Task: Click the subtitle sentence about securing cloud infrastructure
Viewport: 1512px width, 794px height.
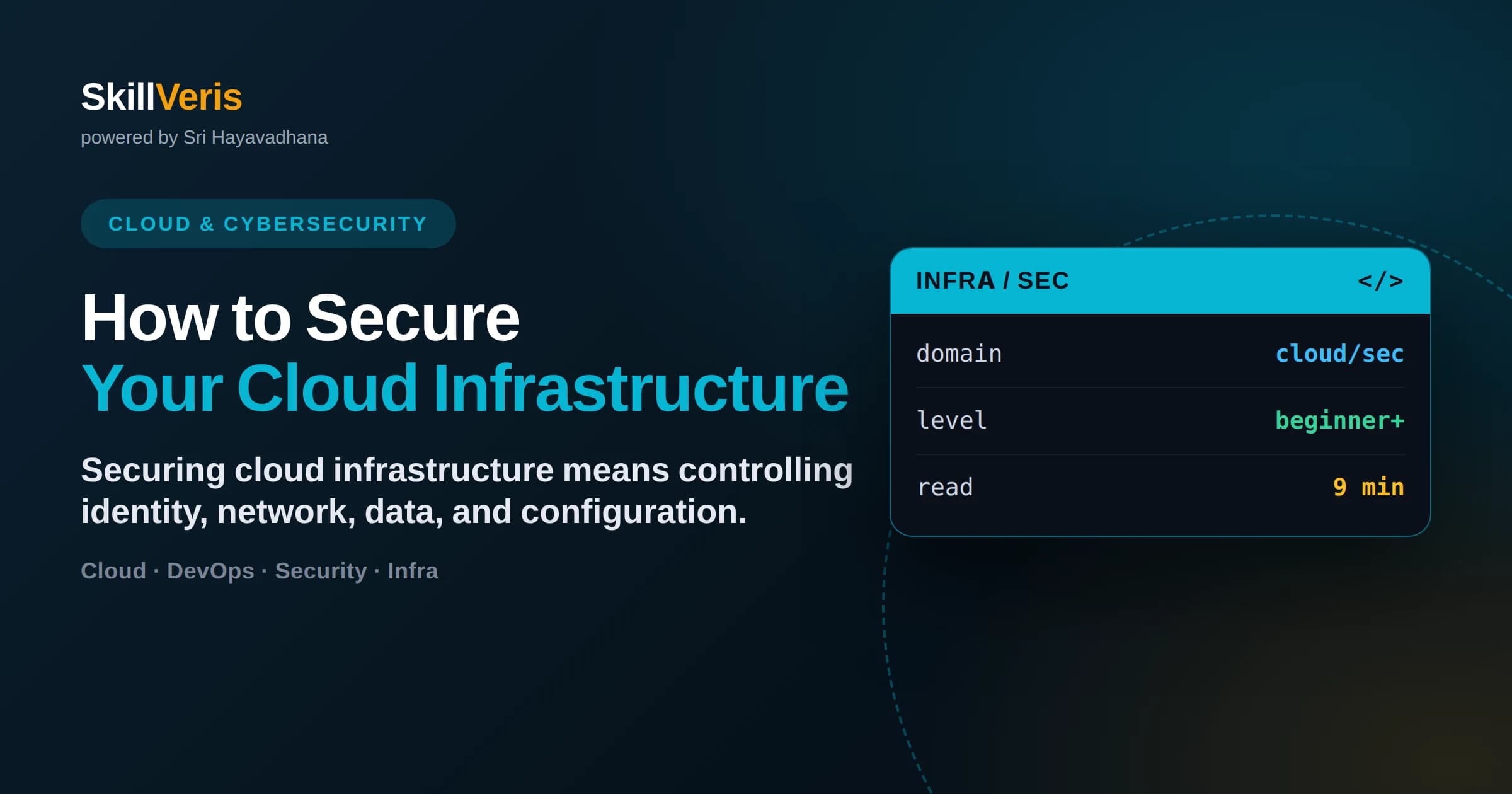Action: (467, 491)
